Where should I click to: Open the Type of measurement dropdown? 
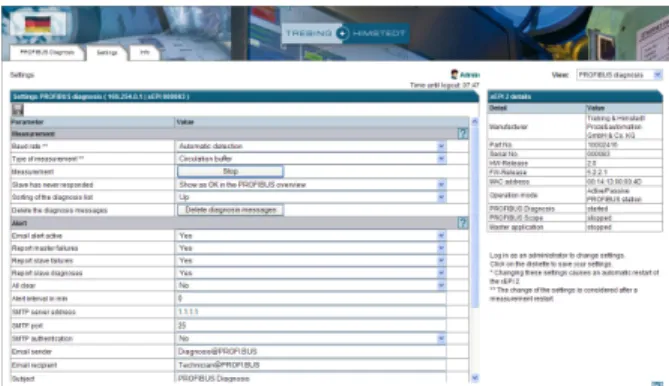click(312, 159)
